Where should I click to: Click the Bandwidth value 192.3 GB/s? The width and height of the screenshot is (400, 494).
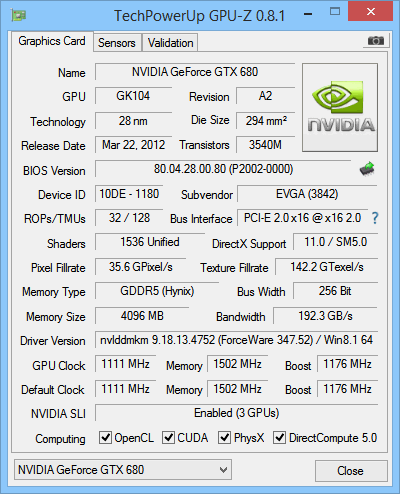pyautogui.click(x=325, y=316)
